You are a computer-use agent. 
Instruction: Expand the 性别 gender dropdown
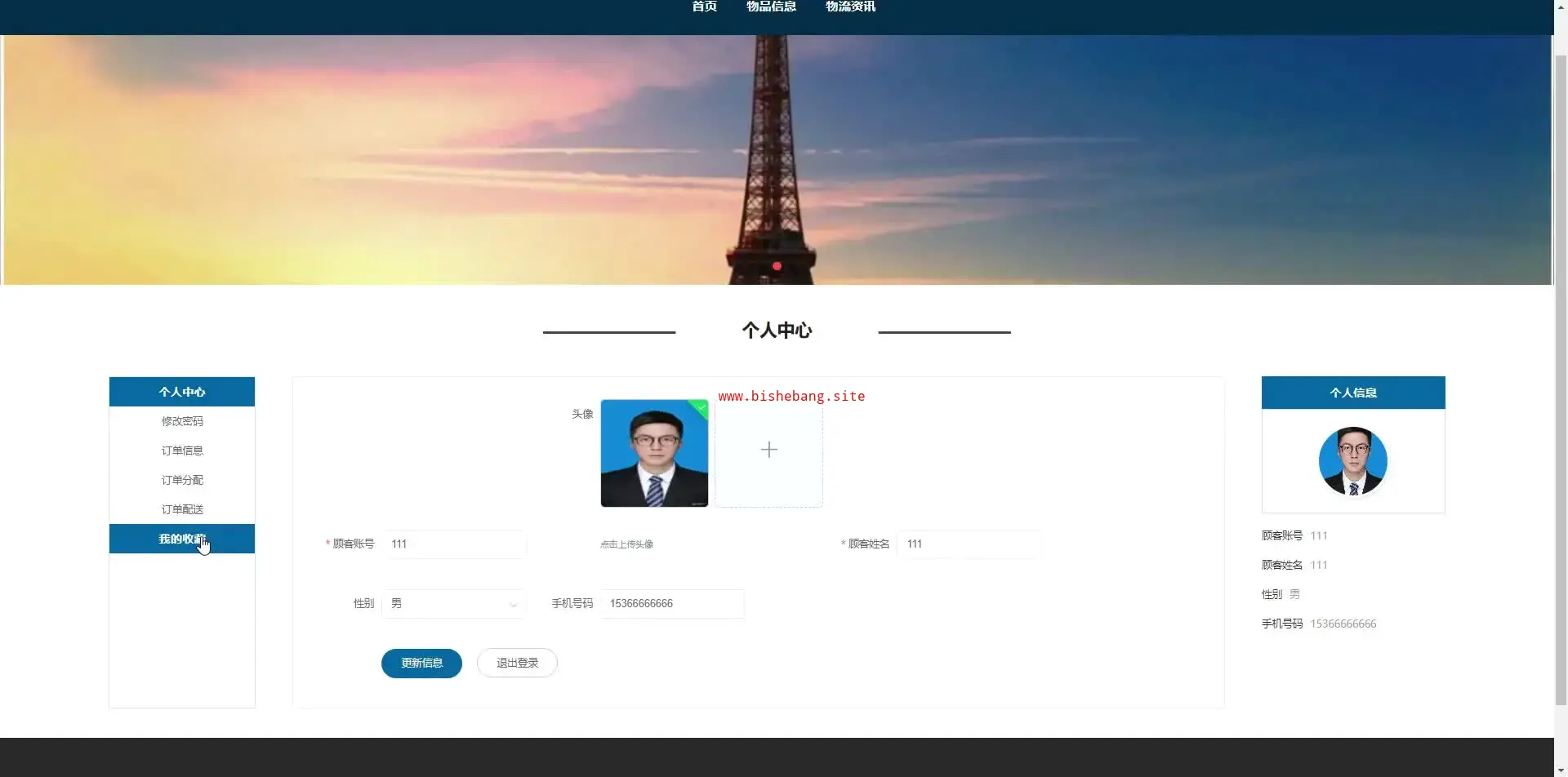pyautogui.click(x=453, y=604)
